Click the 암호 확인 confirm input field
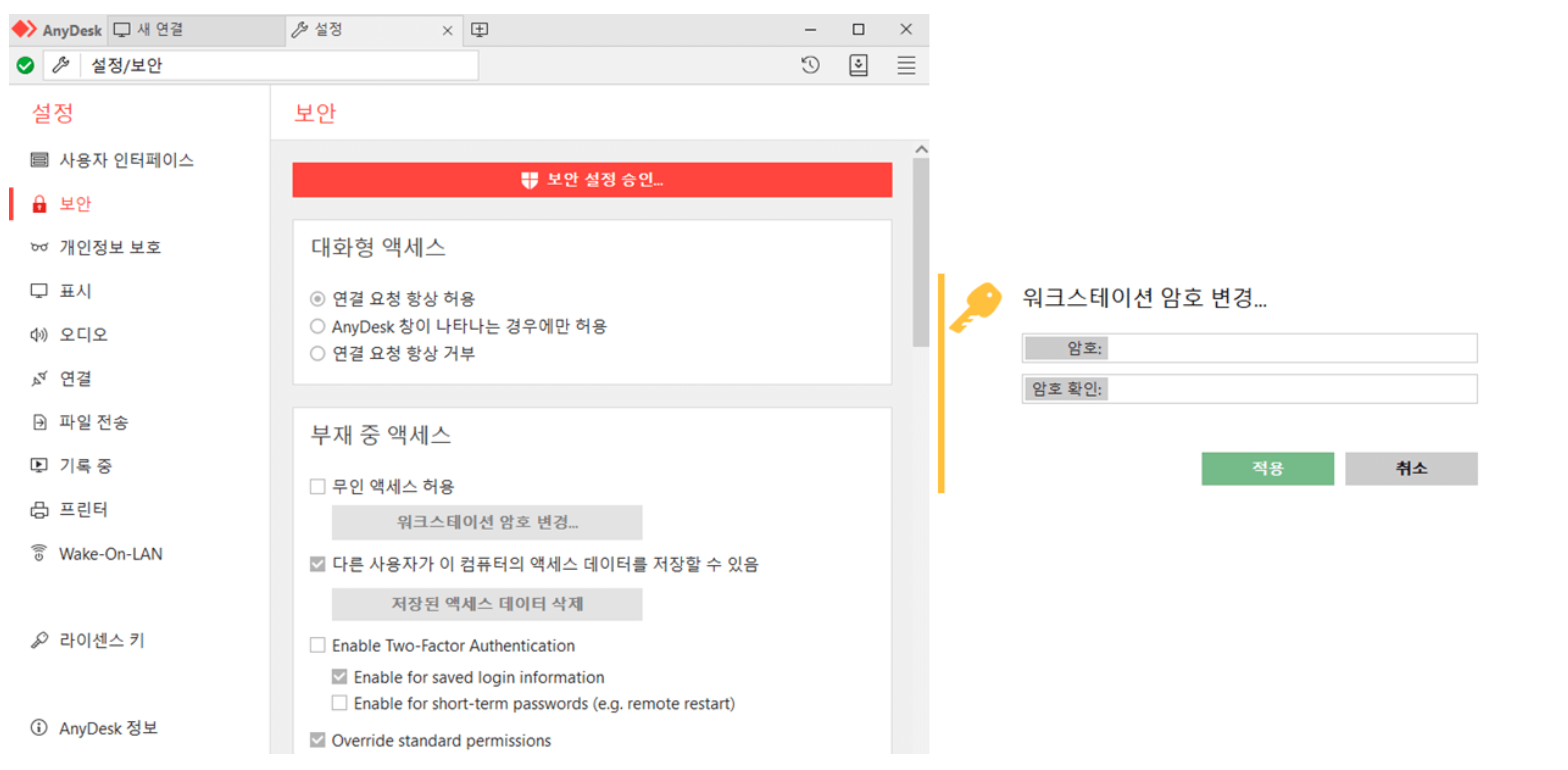The image size is (1568, 770). tap(1250, 389)
